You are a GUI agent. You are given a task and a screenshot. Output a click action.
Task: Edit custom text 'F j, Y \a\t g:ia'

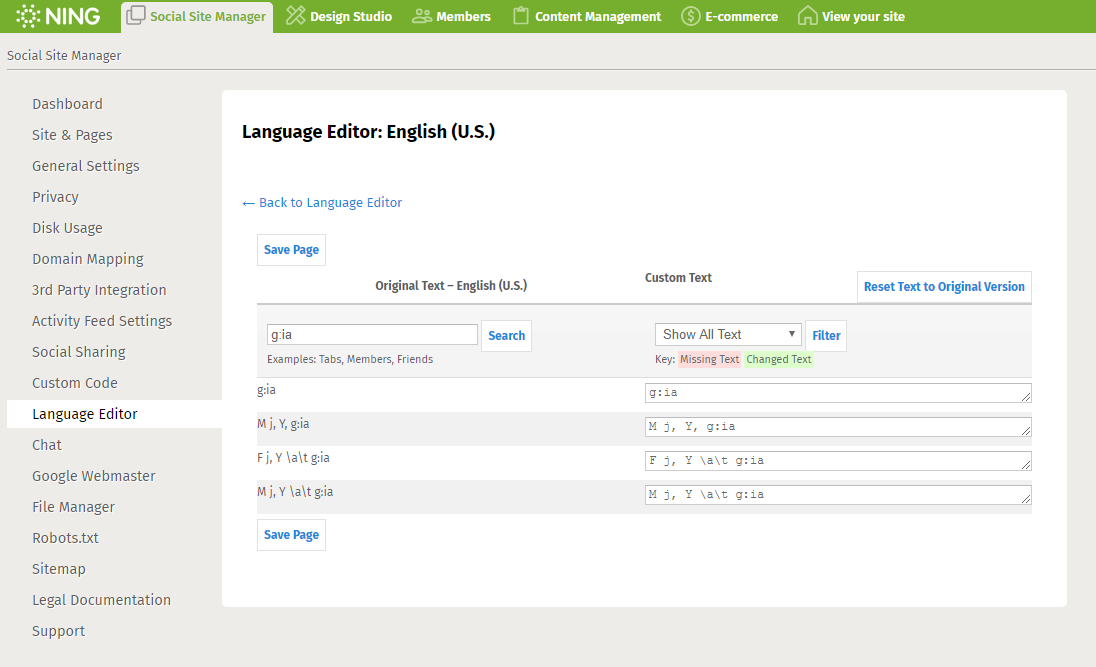pyautogui.click(x=838, y=461)
